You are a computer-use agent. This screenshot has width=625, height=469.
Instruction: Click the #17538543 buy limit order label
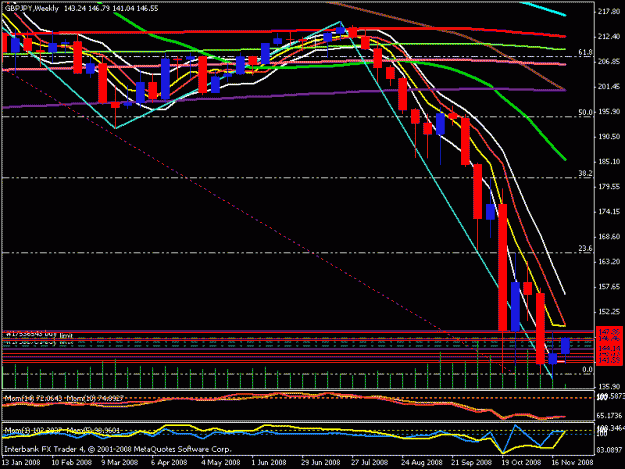[x=39, y=334]
